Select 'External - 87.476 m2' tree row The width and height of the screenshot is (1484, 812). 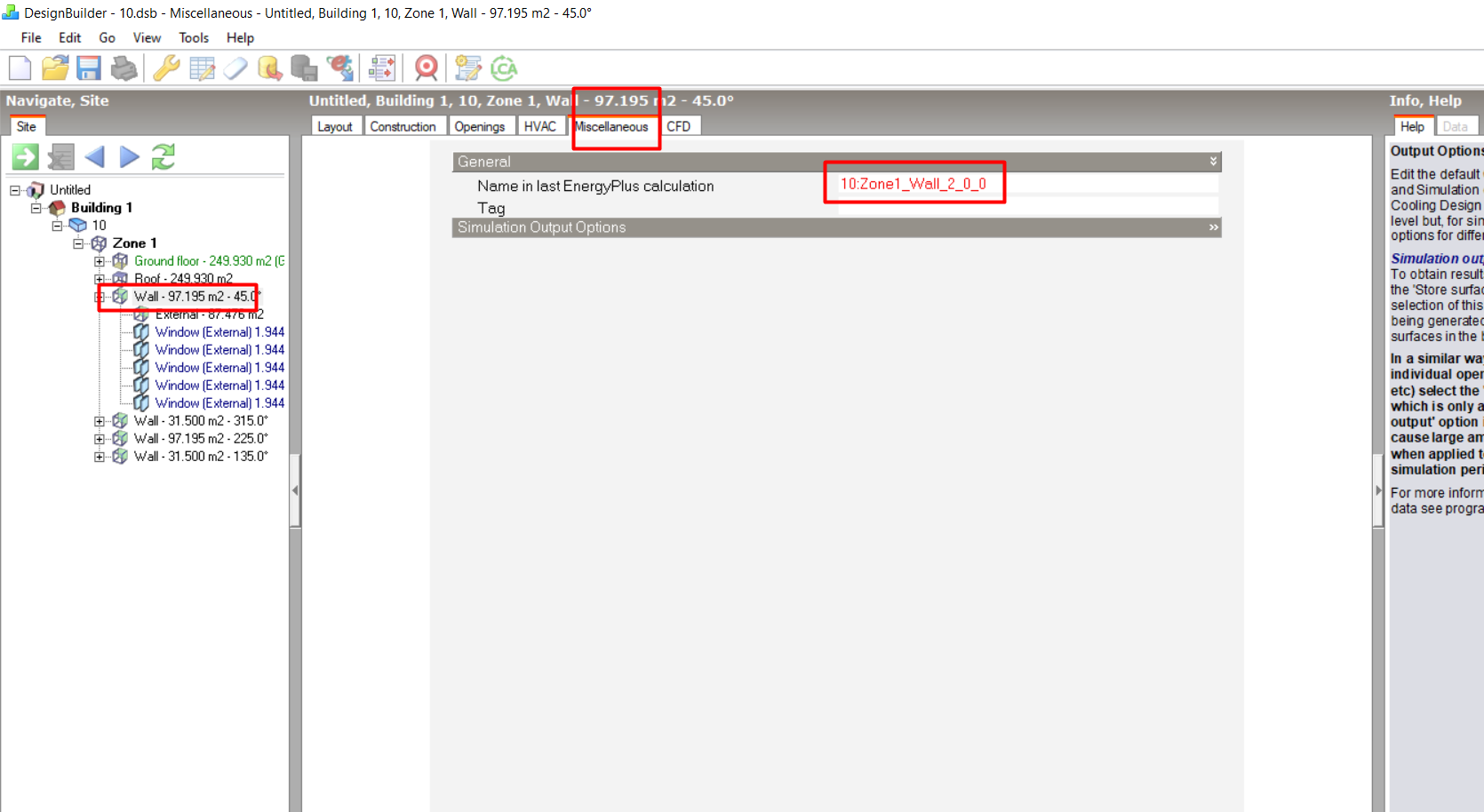click(210, 314)
